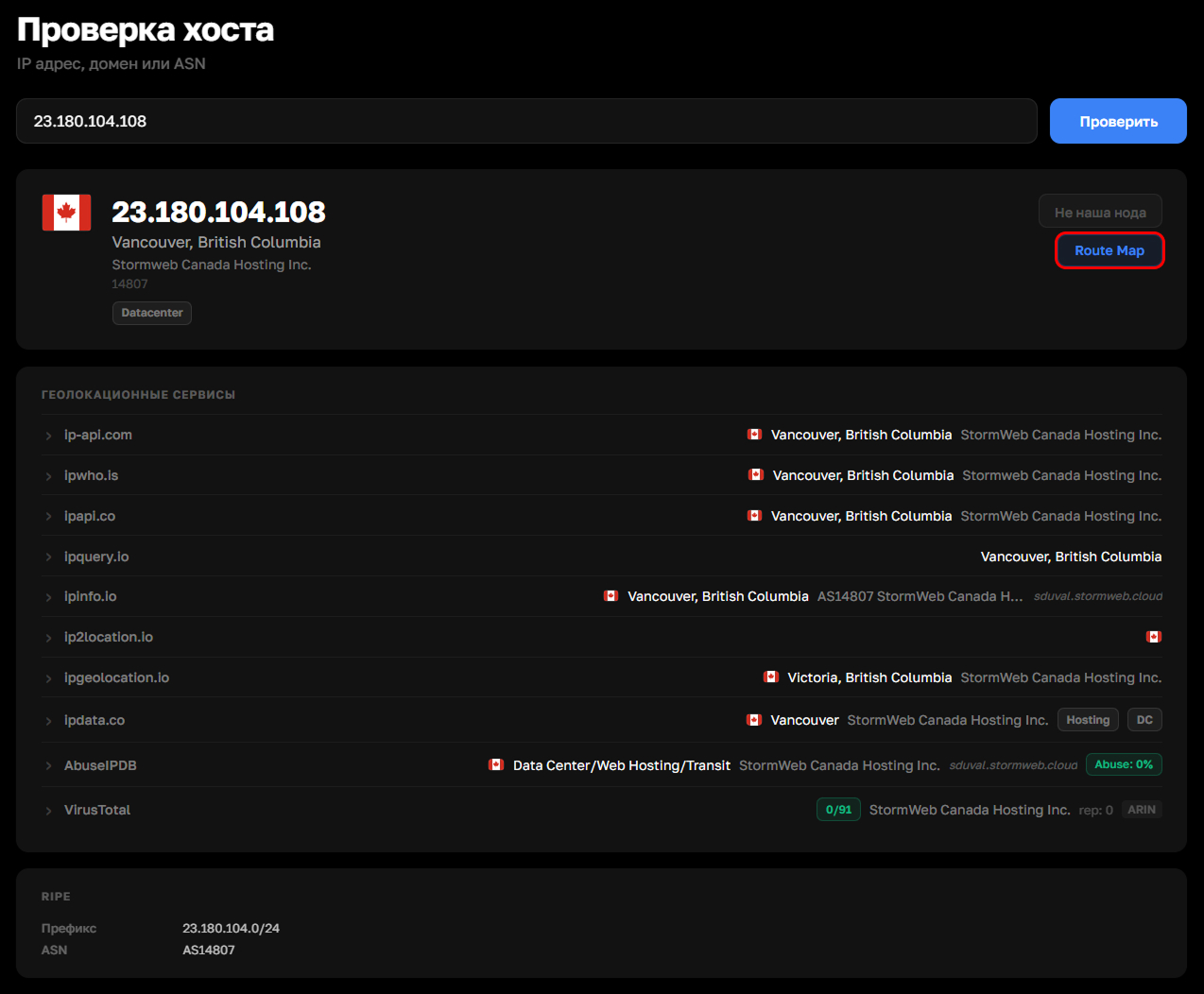This screenshot has height=994, width=1204.
Task: Click the Проверка хоста page title
Action: 146,29
